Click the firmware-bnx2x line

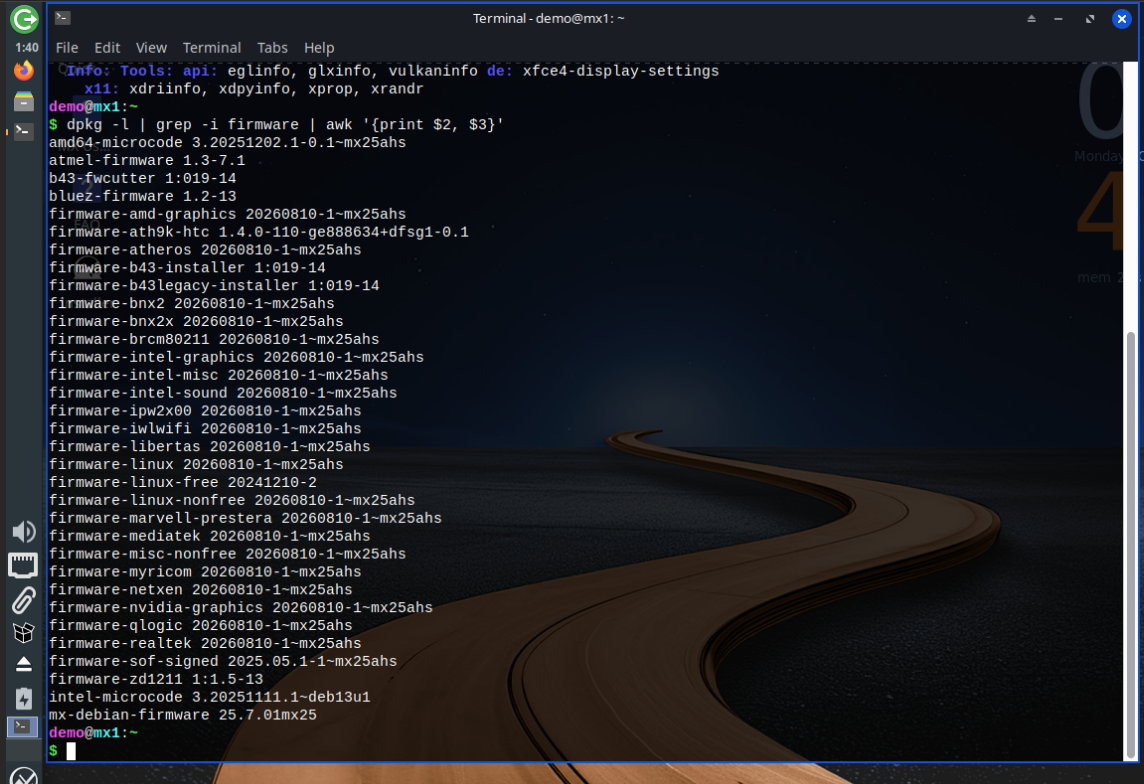196,322
